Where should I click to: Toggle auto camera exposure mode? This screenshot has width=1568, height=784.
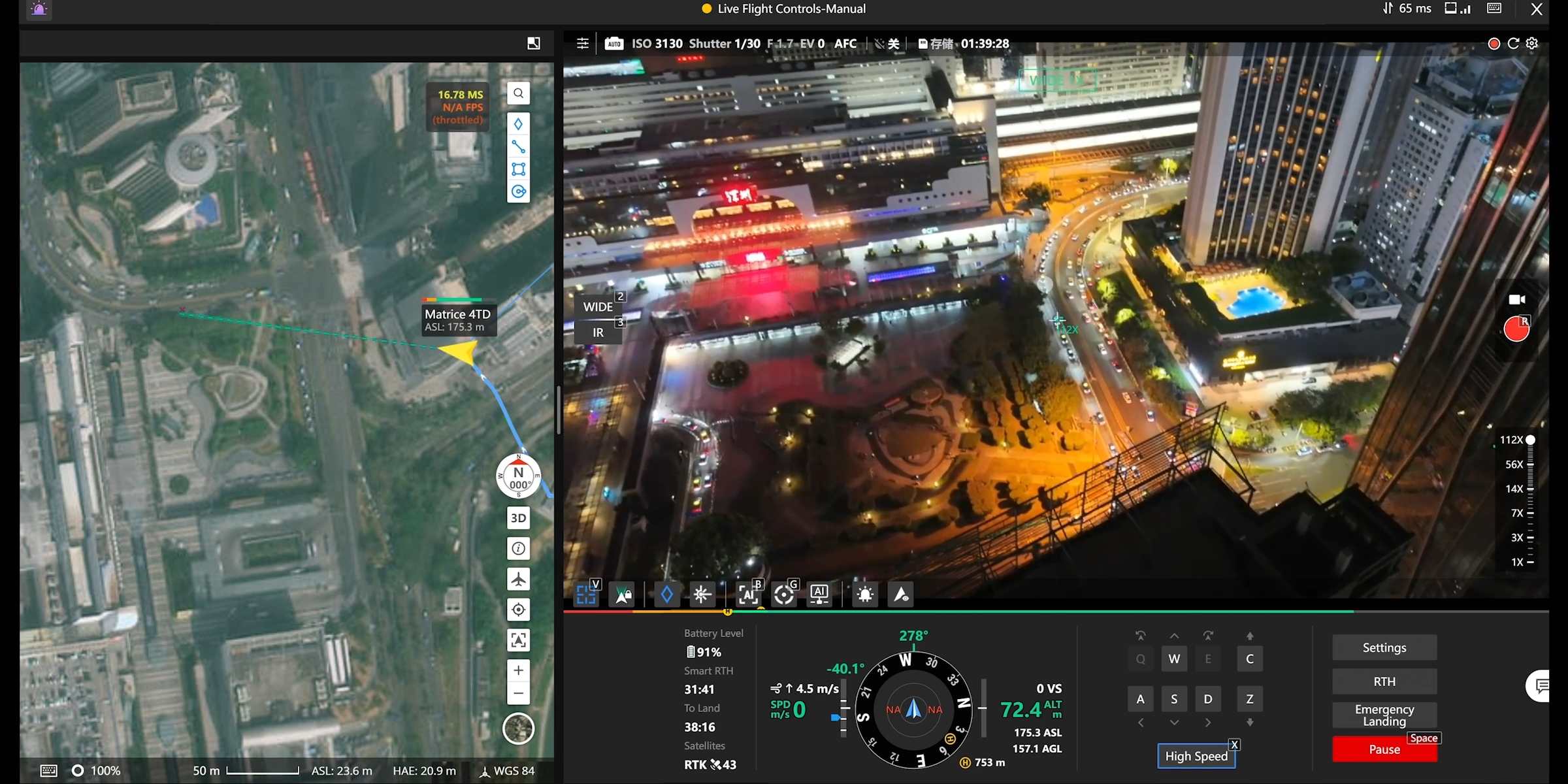(x=613, y=43)
